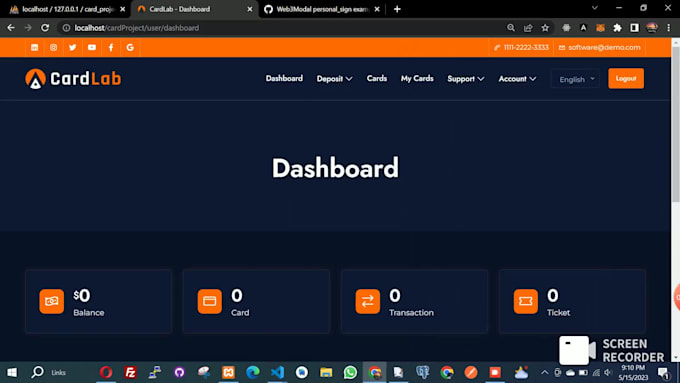Open Opera browser from the taskbar

(106, 372)
